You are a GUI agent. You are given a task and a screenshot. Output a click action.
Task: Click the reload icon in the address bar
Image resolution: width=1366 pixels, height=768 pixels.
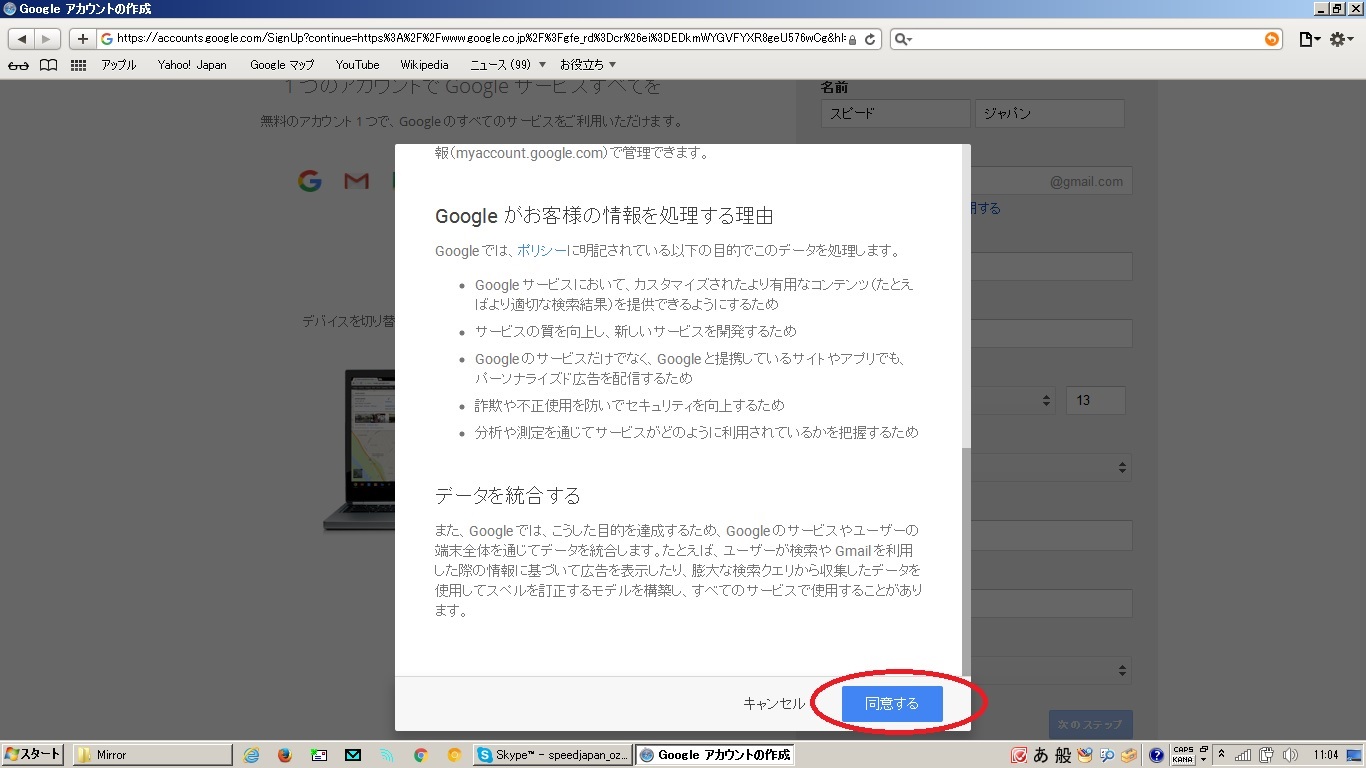(x=870, y=39)
